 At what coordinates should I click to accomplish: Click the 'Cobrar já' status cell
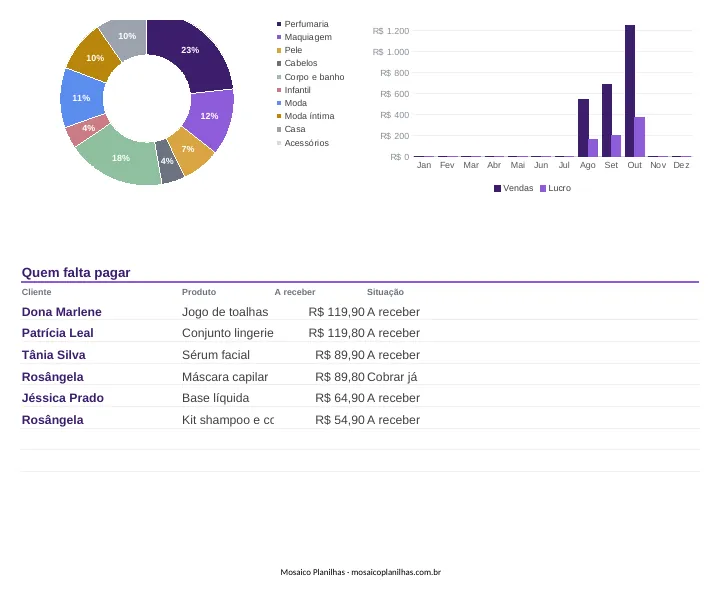coord(392,377)
